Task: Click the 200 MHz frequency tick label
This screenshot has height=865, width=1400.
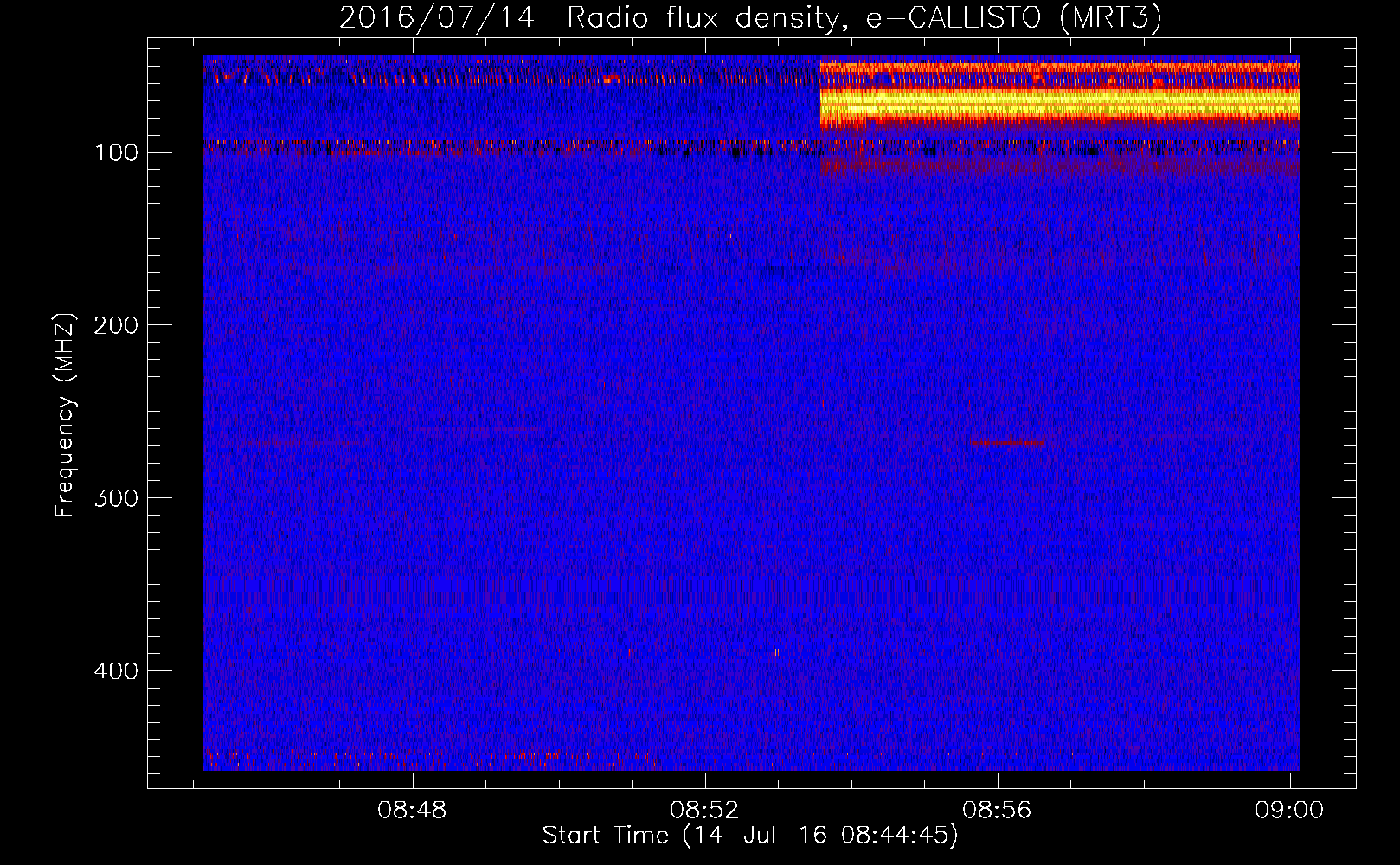Action: [116, 325]
